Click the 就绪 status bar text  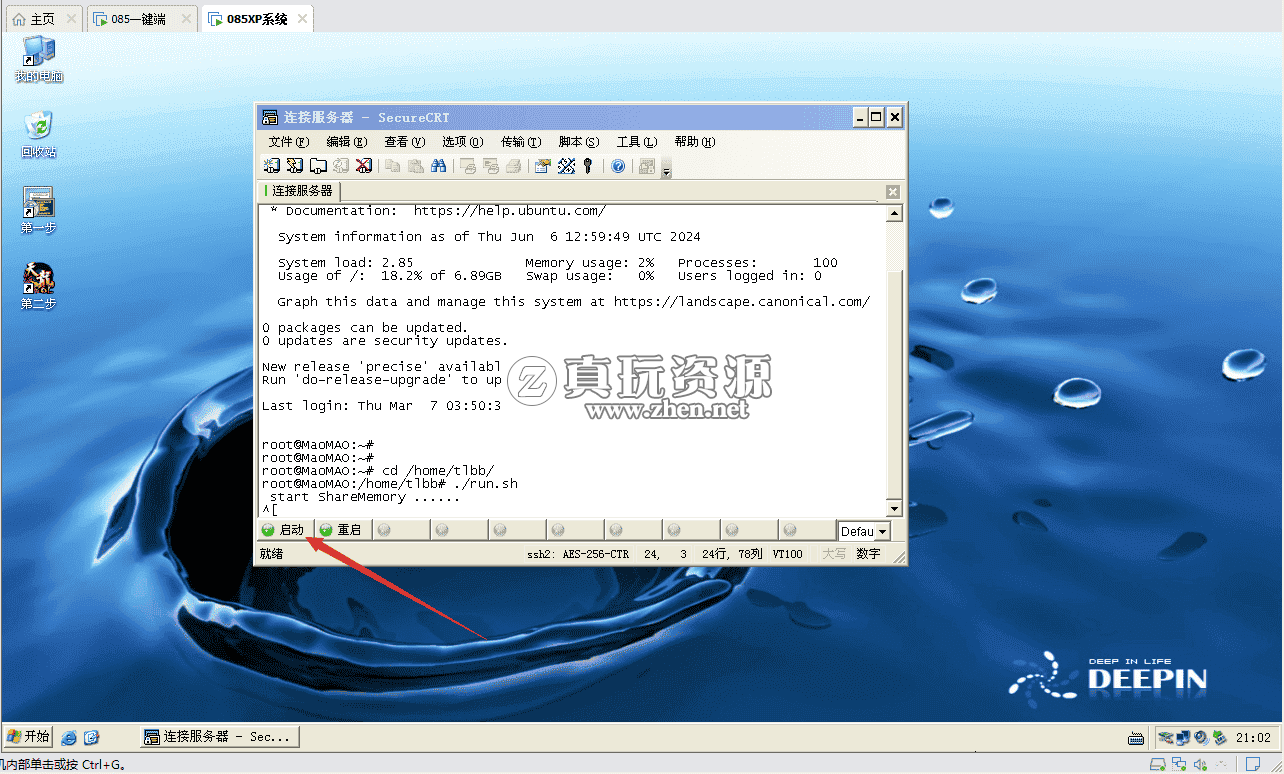coord(271,554)
